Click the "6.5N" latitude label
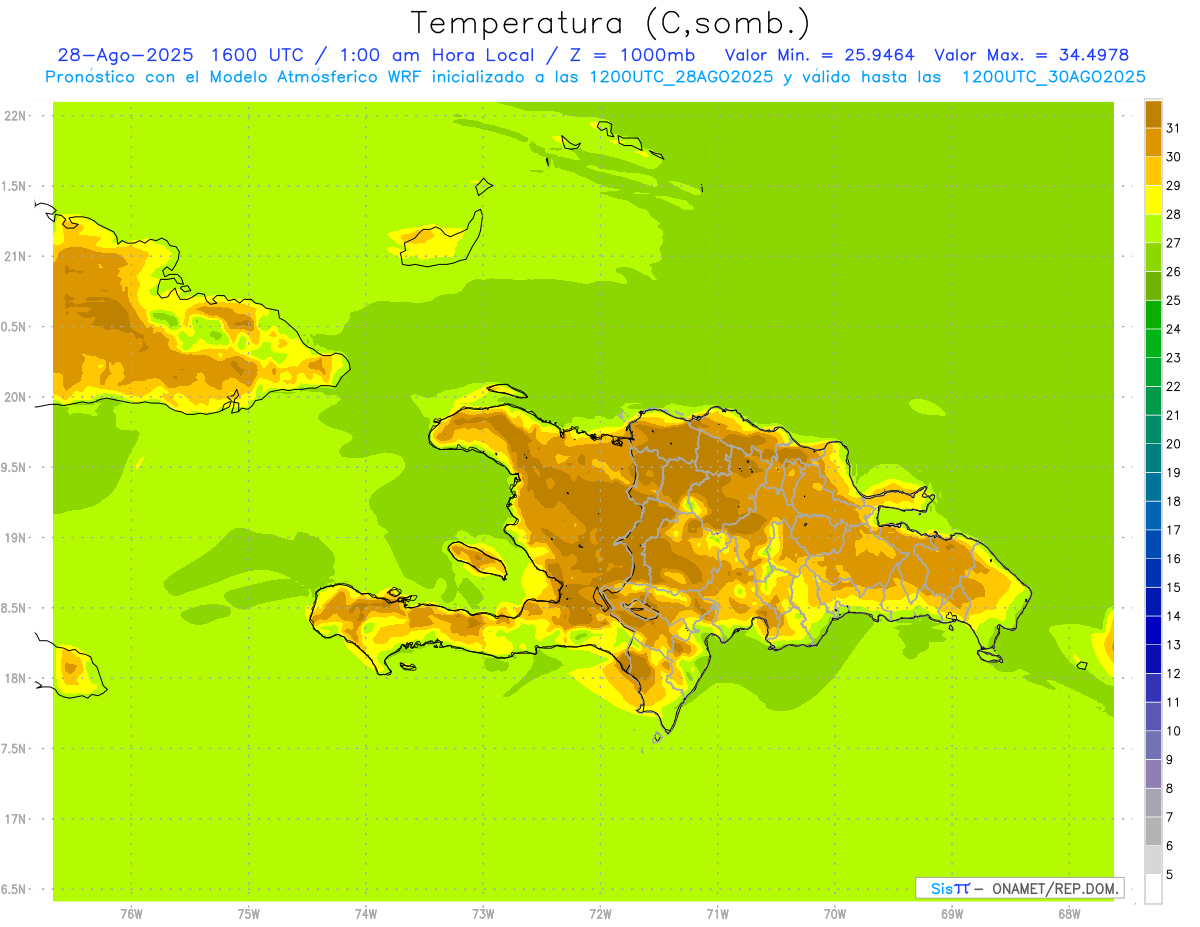This screenshot has width=1200, height=927. coord(15,889)
